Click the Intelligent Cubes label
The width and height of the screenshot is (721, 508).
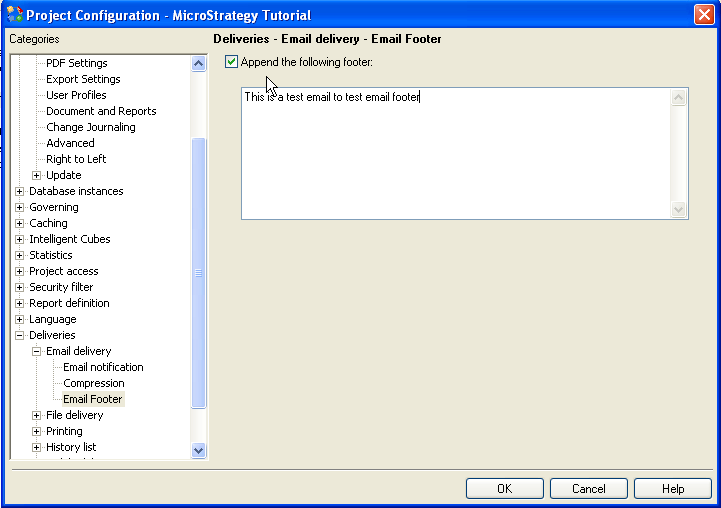[x=69, y=239]
